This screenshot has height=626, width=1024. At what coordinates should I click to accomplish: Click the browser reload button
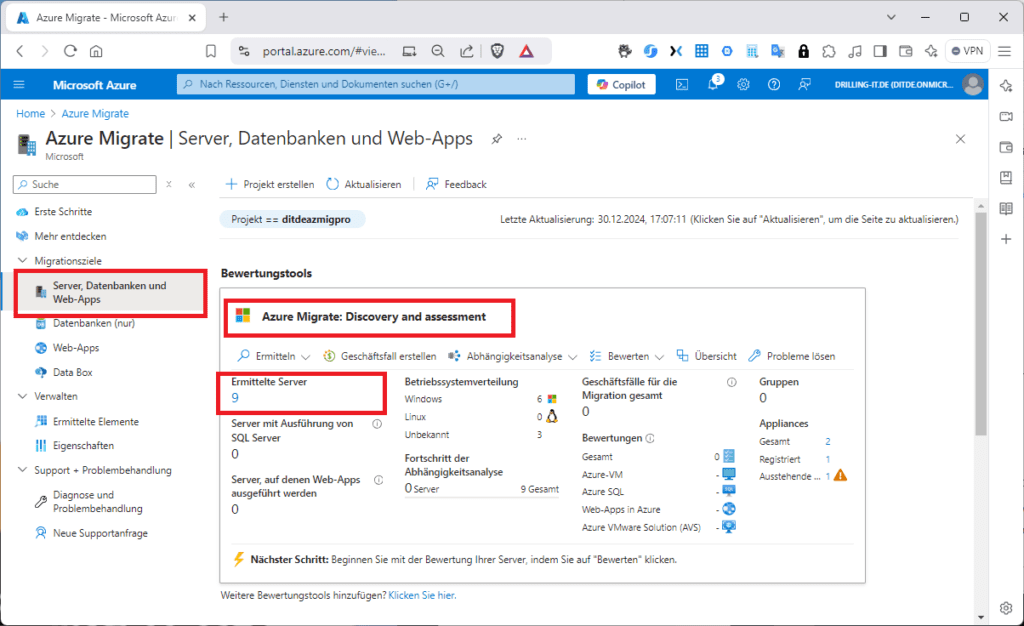(70, 51)
